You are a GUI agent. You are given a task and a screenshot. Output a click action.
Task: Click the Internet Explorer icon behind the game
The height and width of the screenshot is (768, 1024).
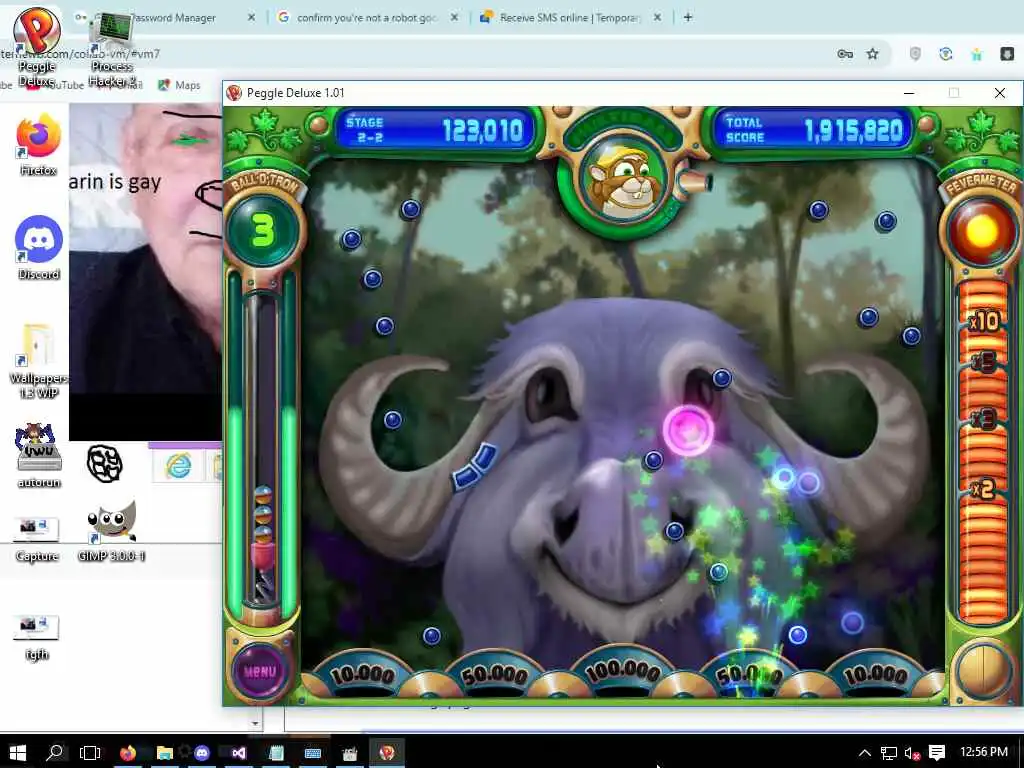pos(178,466)
